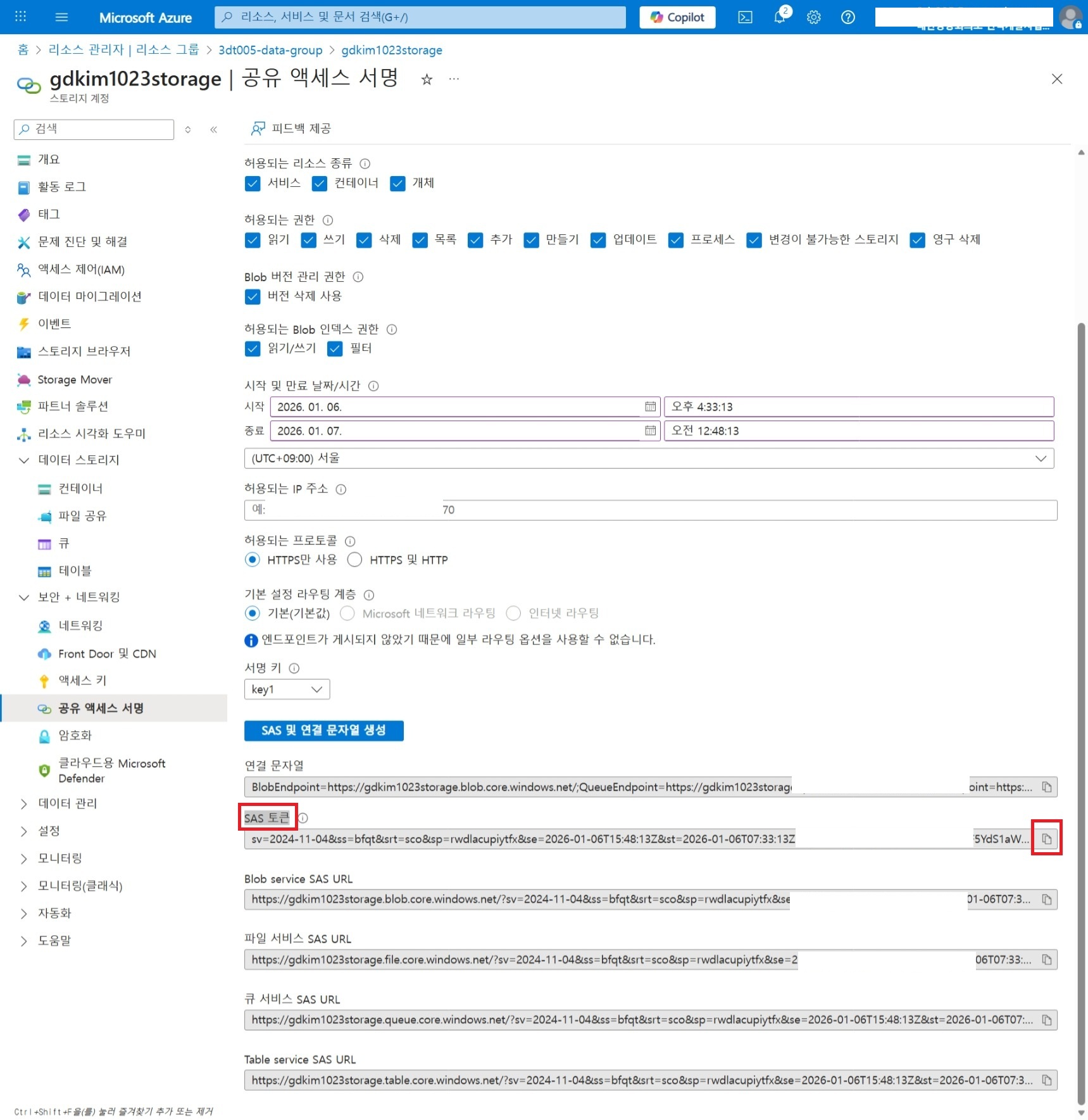Viewport: 1088px width, 1120px height.
Task: Show info tooltip for SAS 토큰
Action: click(x=303, y=818)
